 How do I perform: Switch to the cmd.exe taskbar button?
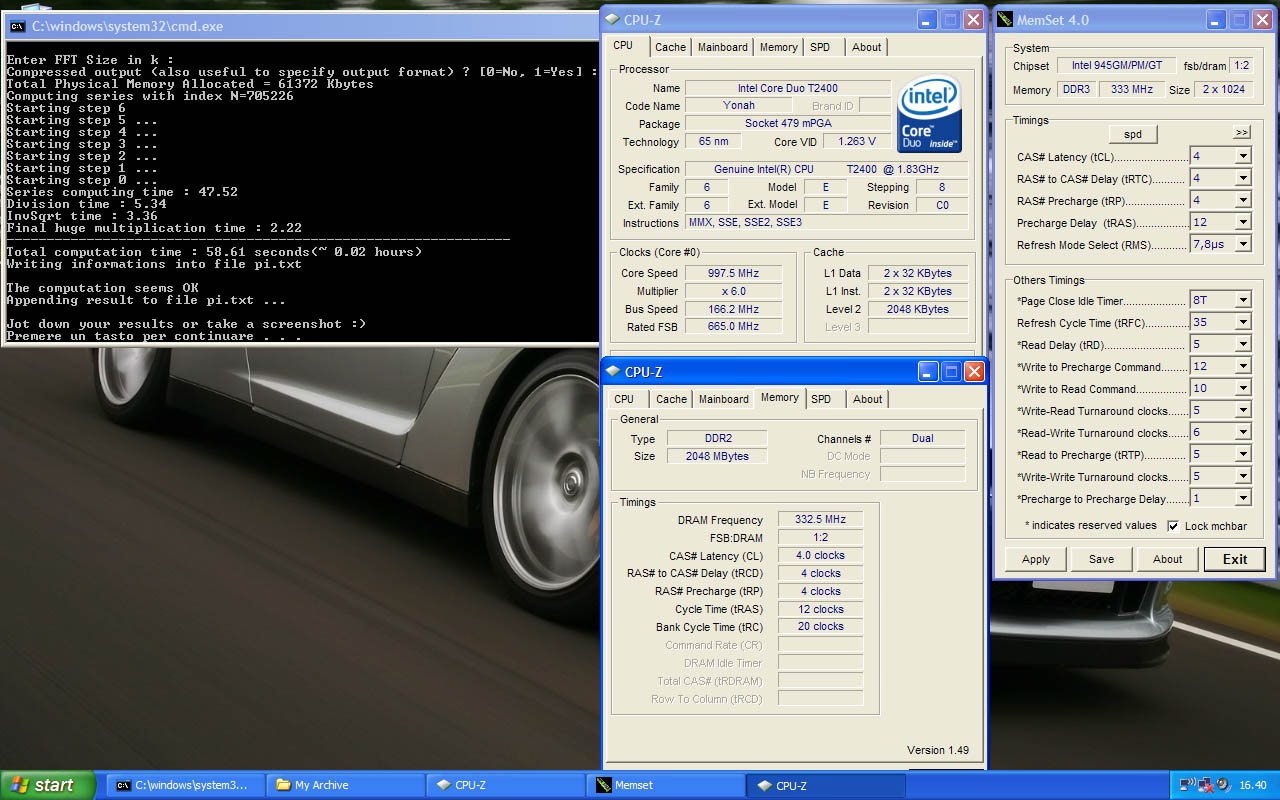187,785
